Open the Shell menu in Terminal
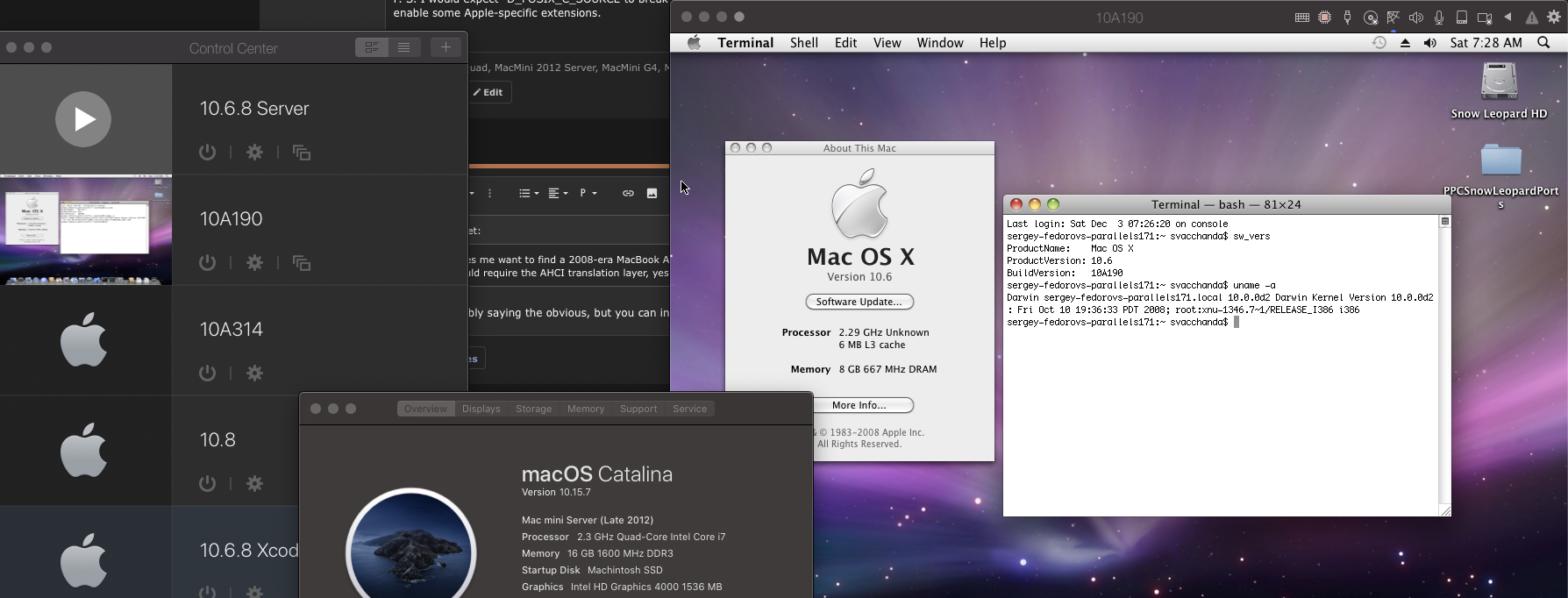 [803, 43]
